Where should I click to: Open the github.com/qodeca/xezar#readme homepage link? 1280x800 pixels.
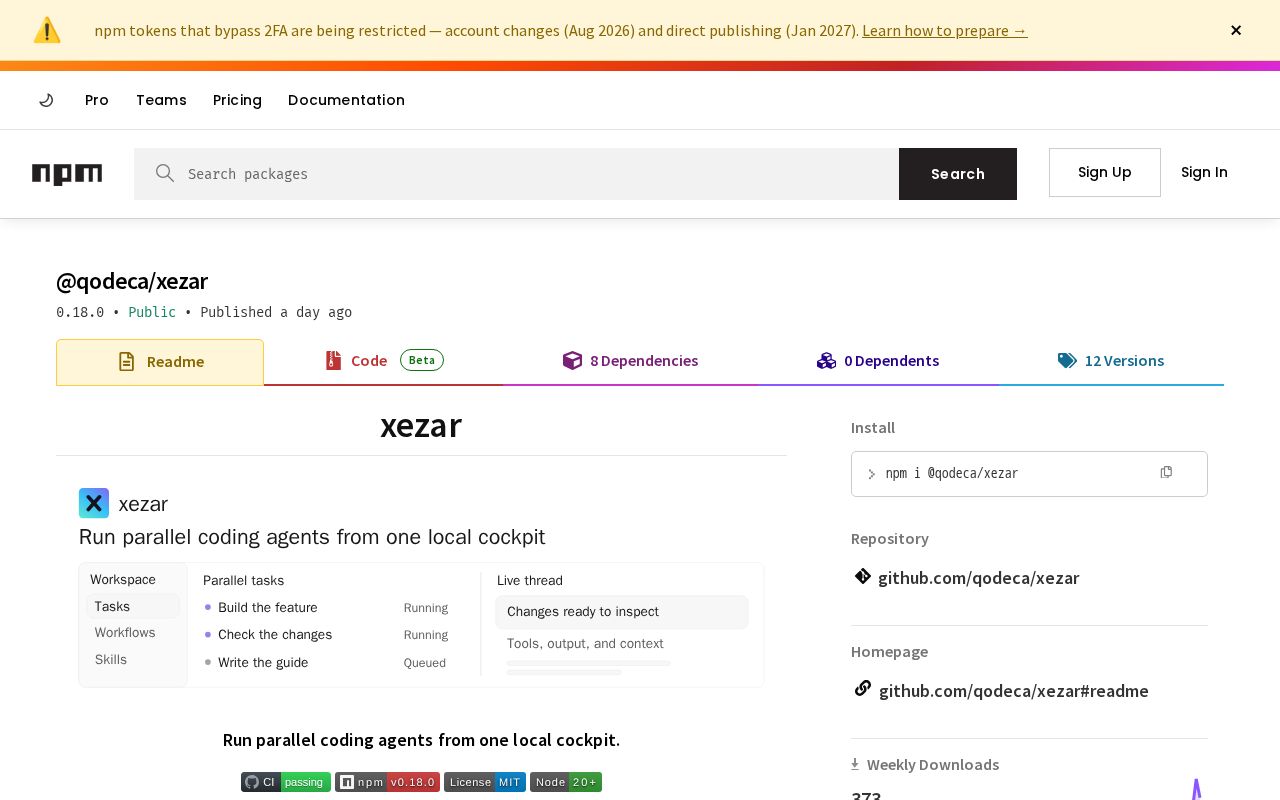(x=1013, y=690)
